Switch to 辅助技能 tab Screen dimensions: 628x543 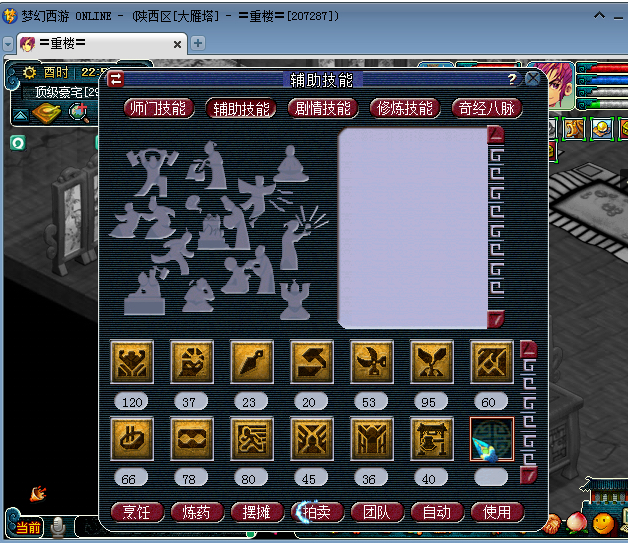(x=241, y=108)
